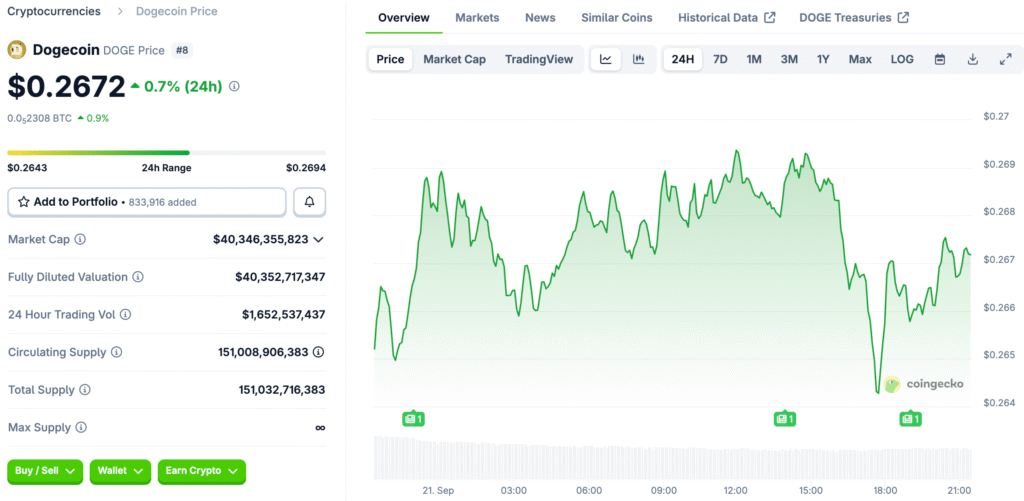
Task: Open the Overview tab
Action: pyautogui.click(x=404, y=18)
